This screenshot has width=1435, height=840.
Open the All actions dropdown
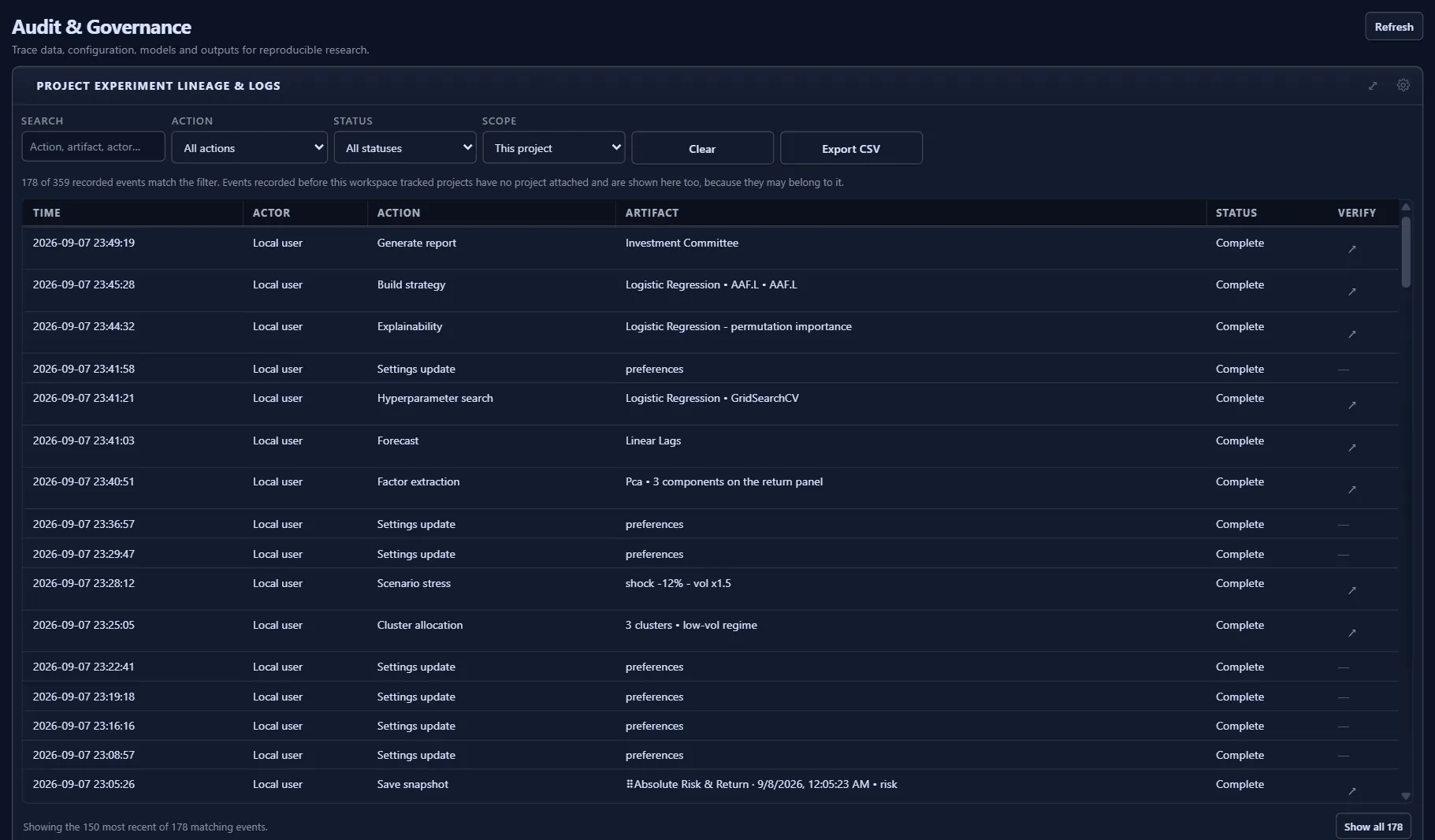pyautogui.click(x=249, y=147)
